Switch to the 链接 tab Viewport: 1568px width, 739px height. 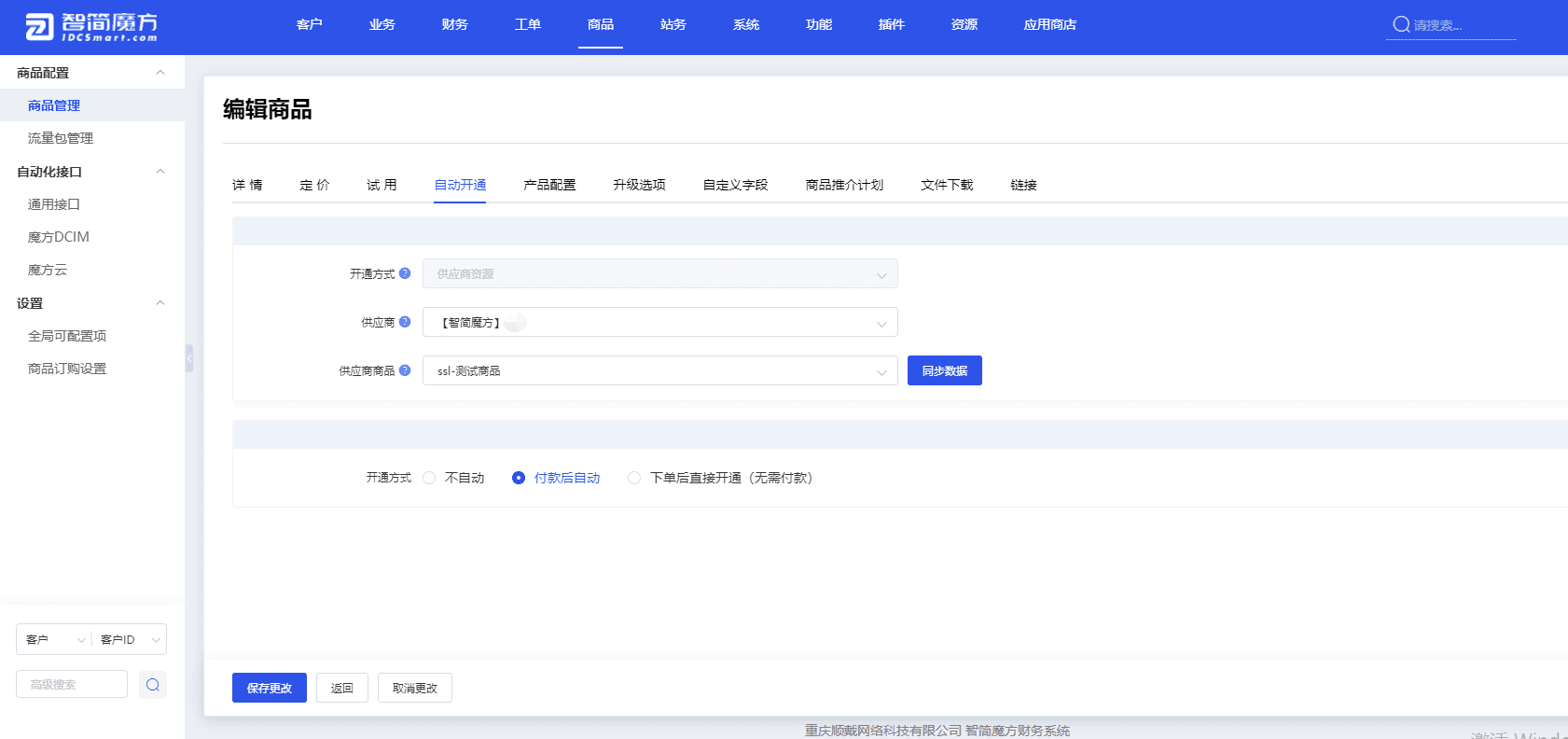(1023, 185)
